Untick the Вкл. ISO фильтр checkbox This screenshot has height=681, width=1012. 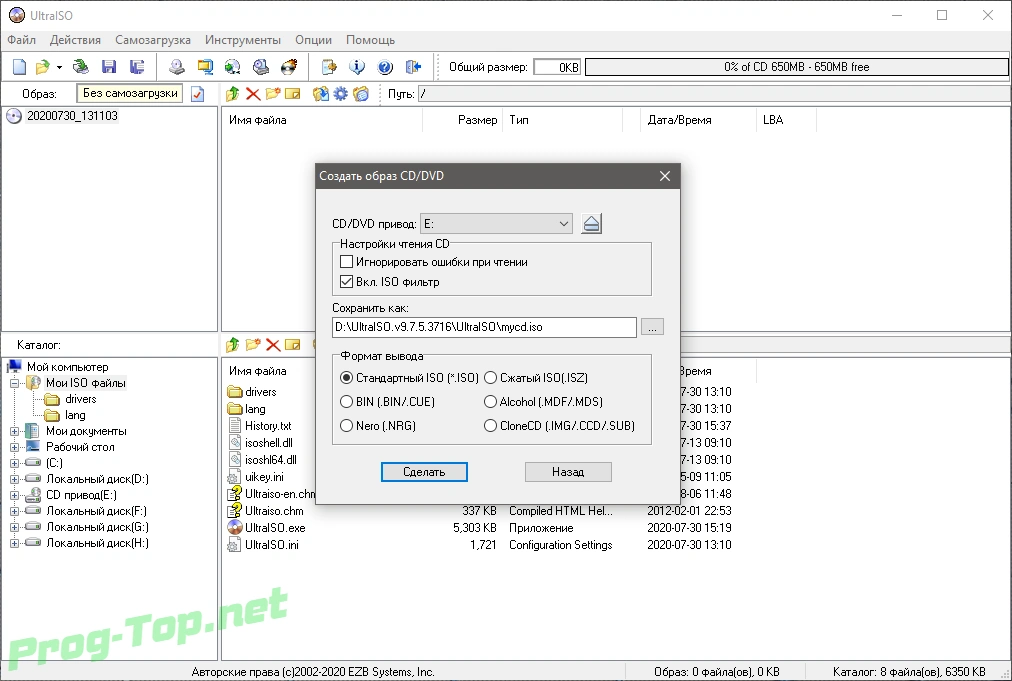[347, 281]
